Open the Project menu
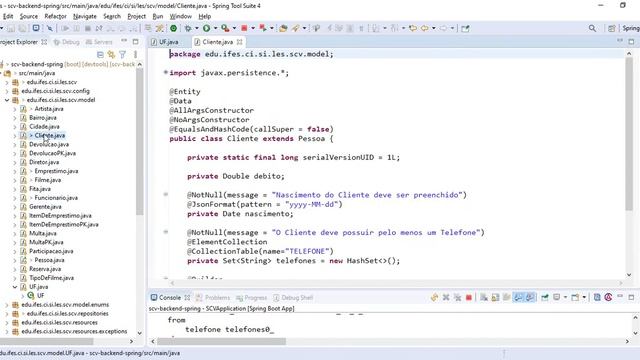640x360 pixels. coord(136,16)
